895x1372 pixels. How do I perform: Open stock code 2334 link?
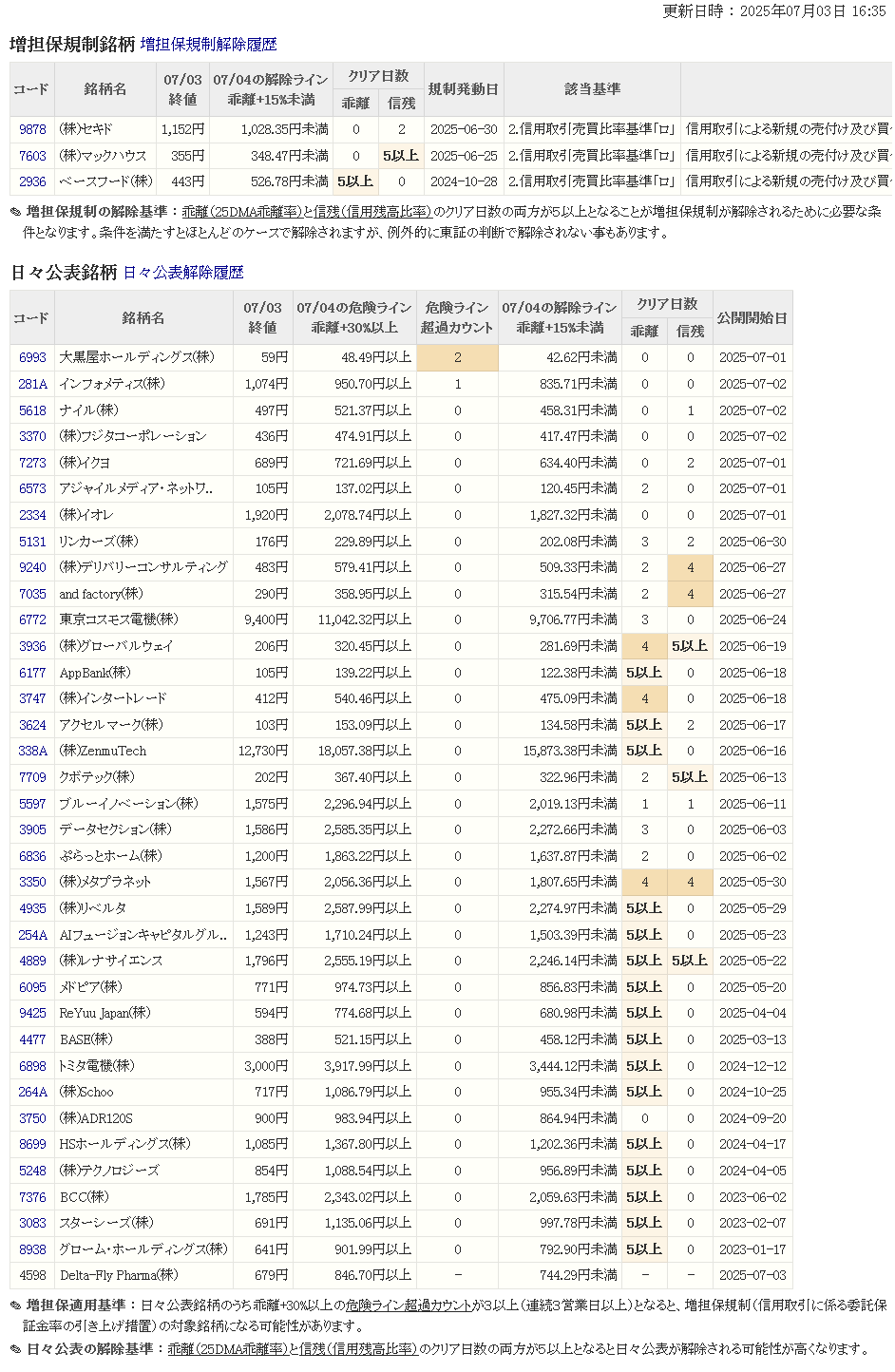32,515
